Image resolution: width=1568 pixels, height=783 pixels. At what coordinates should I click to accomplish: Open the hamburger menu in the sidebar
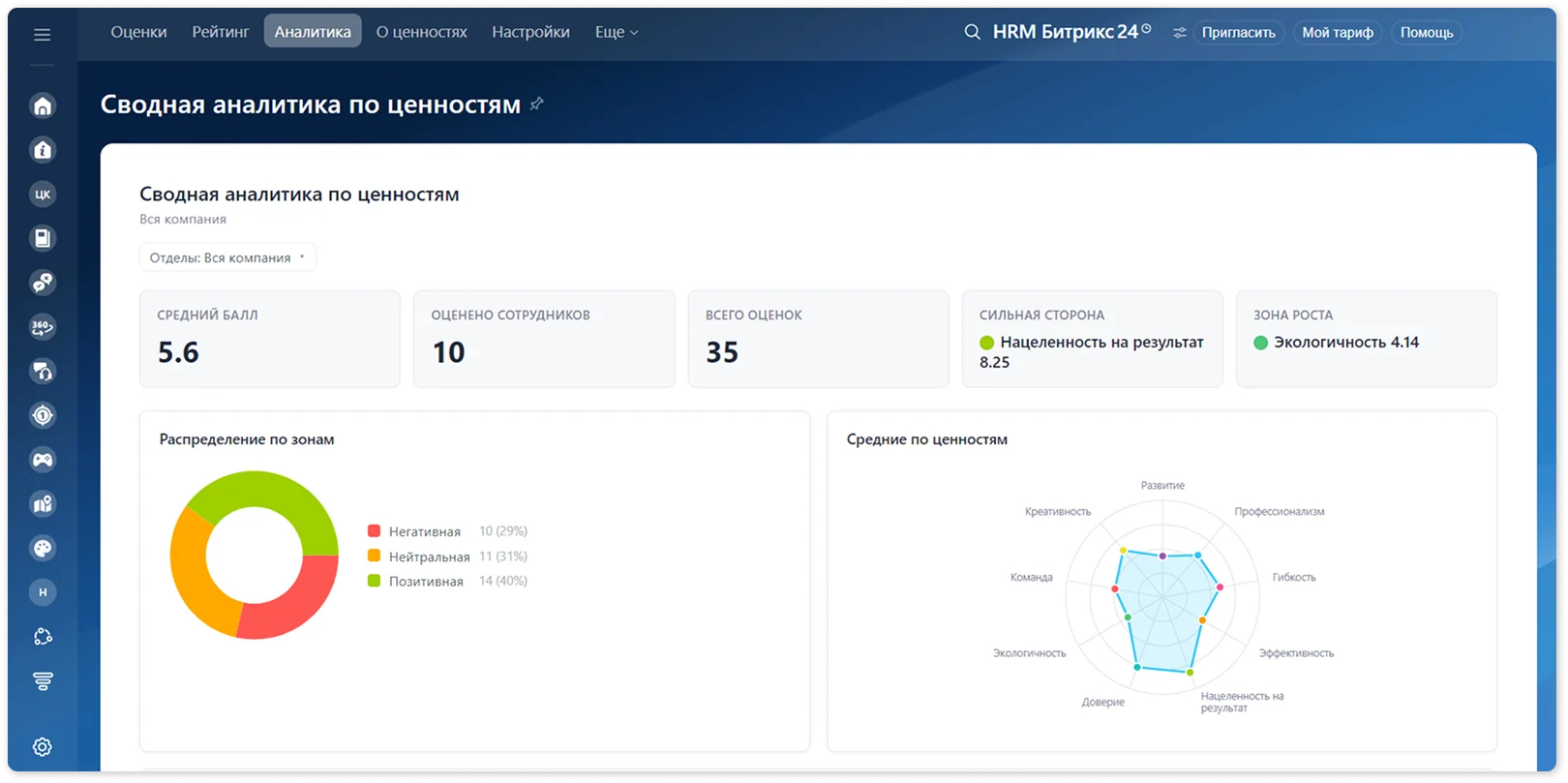[43, 35]
